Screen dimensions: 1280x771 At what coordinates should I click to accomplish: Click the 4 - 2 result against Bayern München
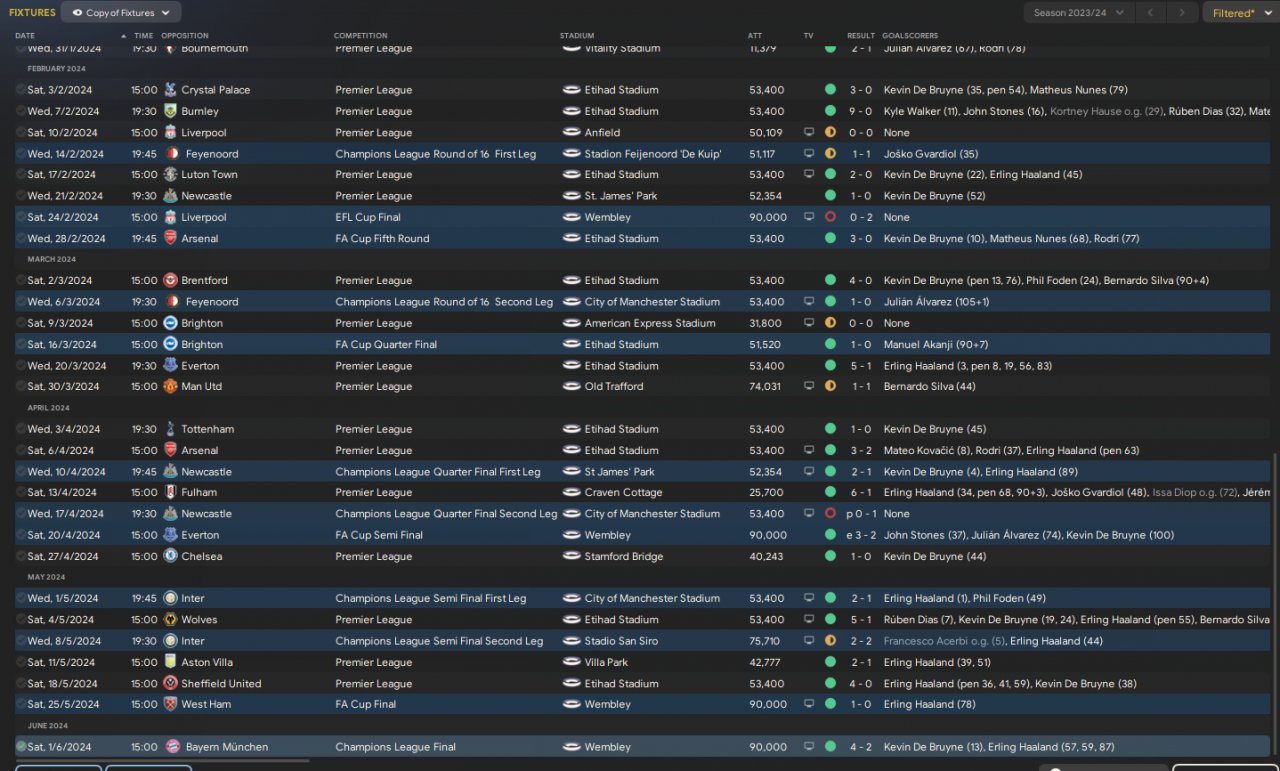[x=861, y=747]
